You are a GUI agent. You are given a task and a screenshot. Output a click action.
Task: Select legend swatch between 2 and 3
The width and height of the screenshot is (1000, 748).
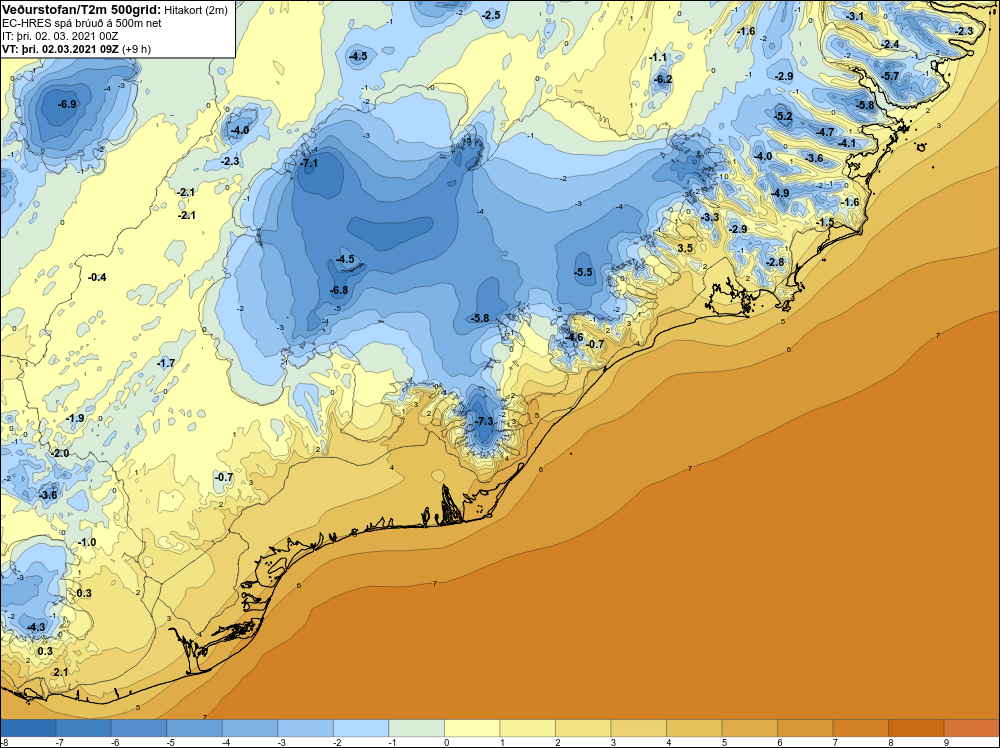(x=583, y=728)
